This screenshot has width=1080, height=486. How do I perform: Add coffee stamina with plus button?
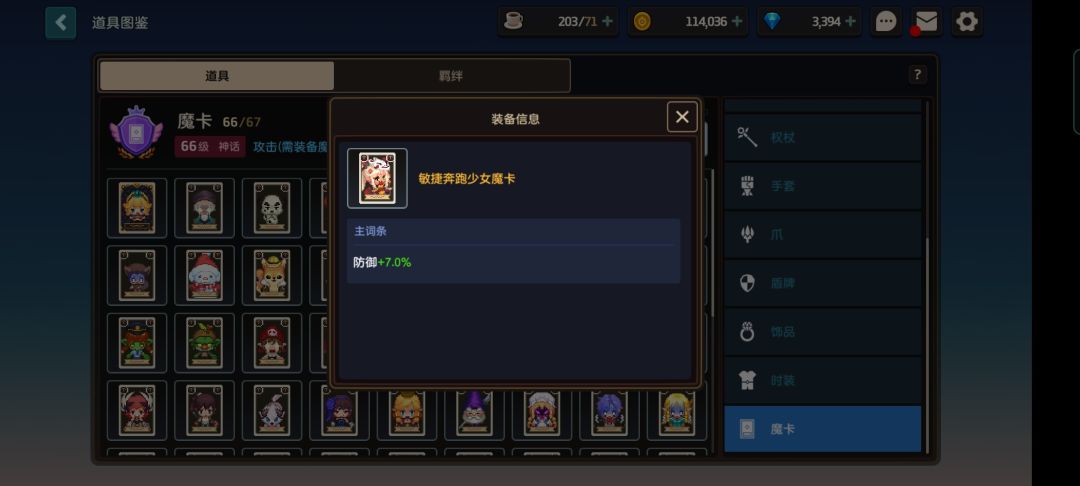tap(607, 21)
